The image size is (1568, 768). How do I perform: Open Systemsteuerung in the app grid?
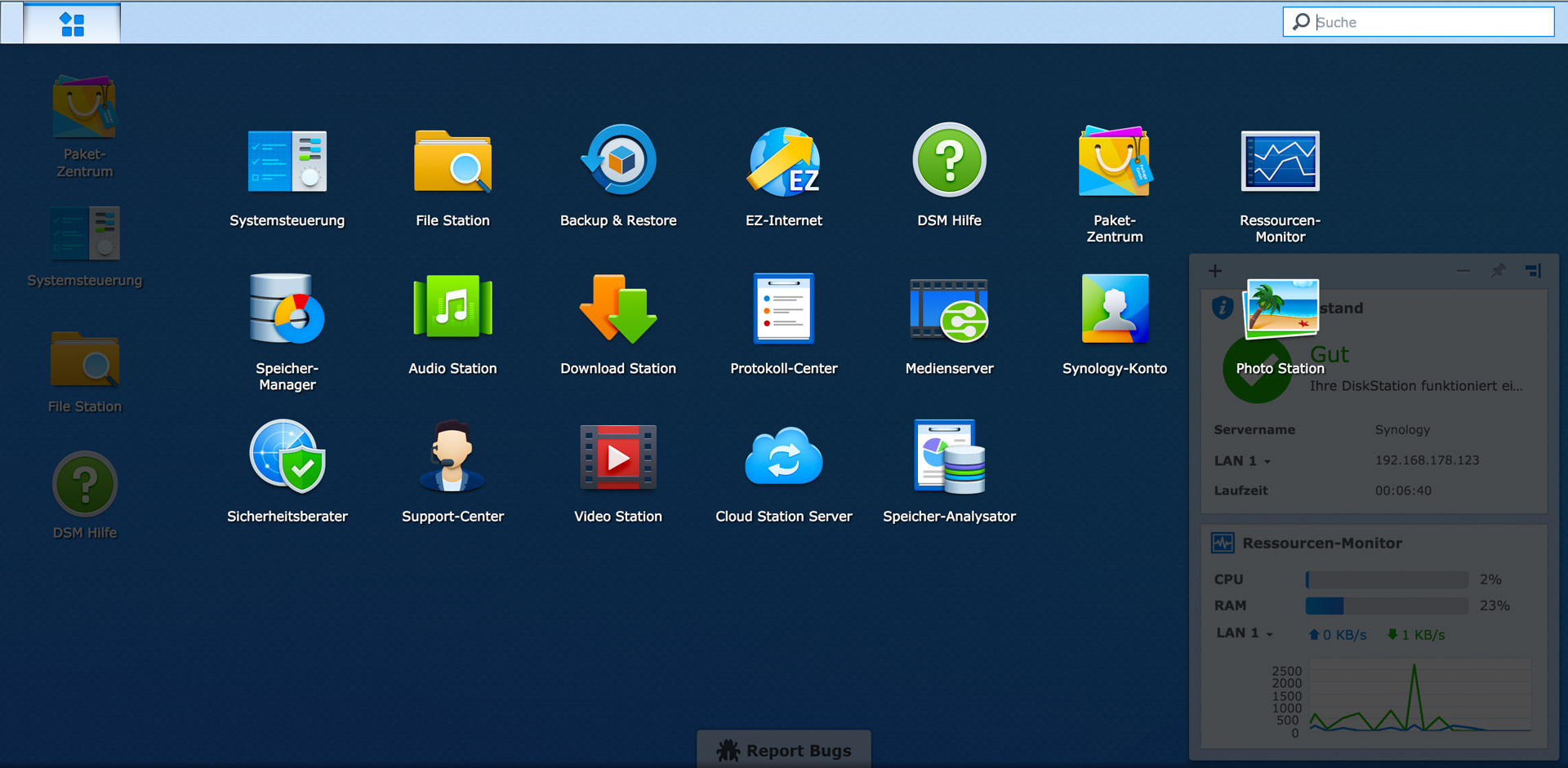(287, 162)
